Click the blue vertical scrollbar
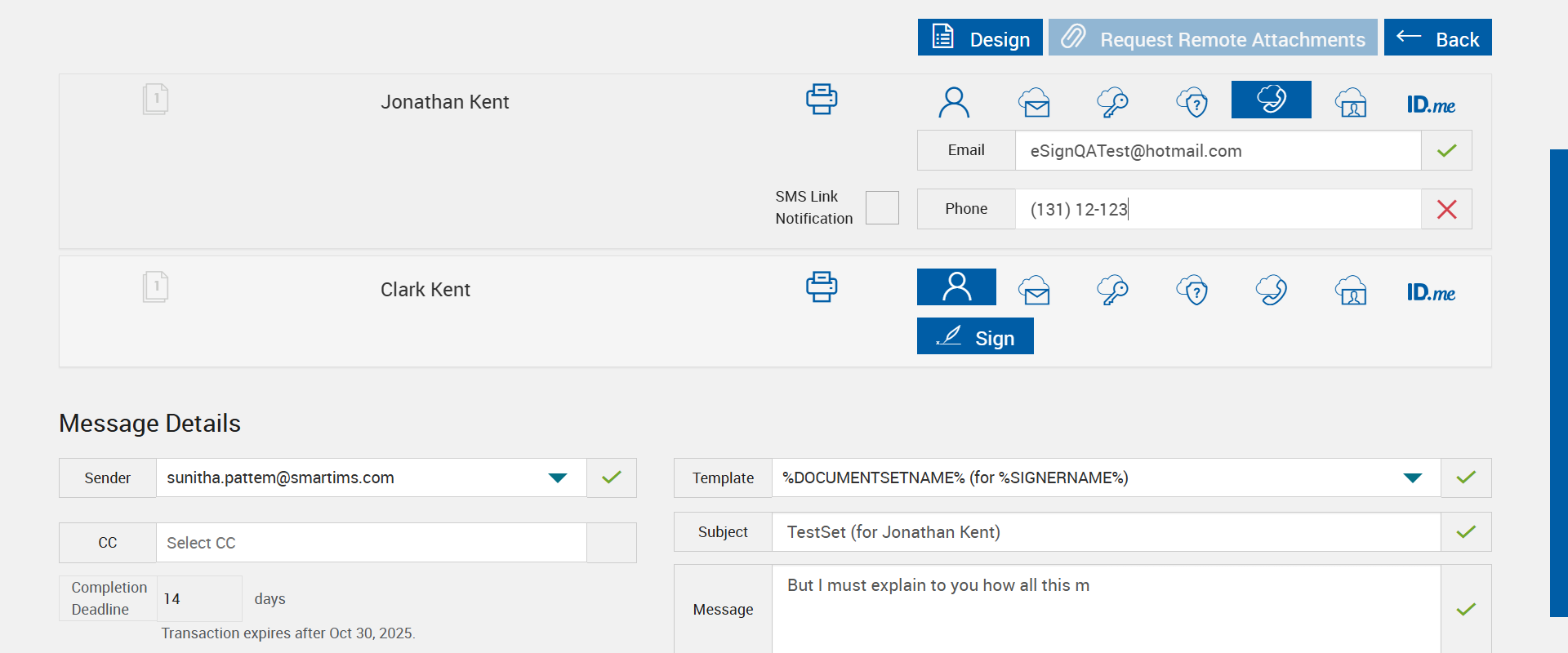 (1558, 382)
